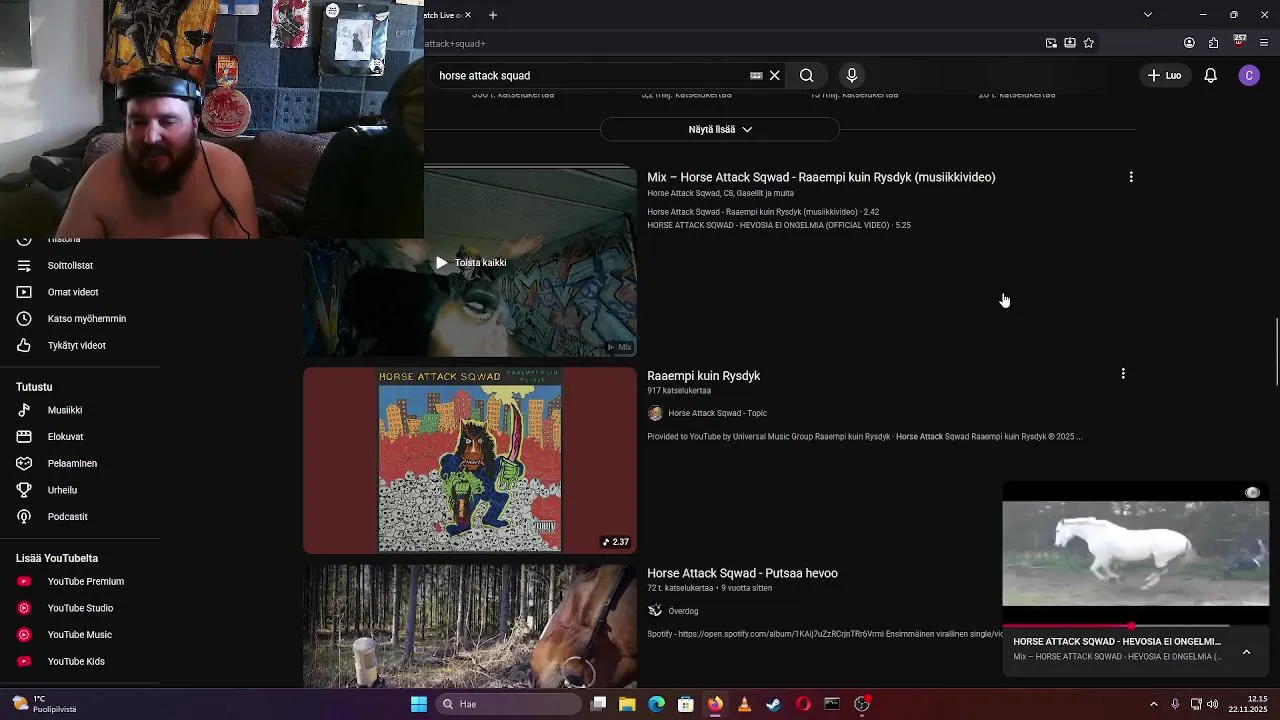Click the page vertical scrollbar

1276,351
